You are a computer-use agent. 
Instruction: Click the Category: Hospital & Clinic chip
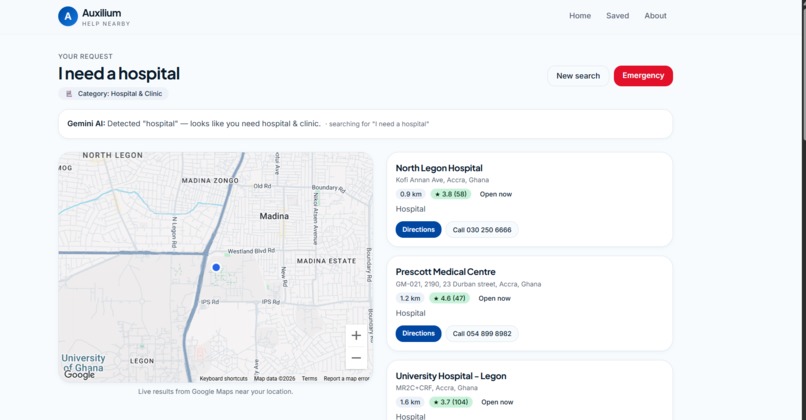(113, 94)
